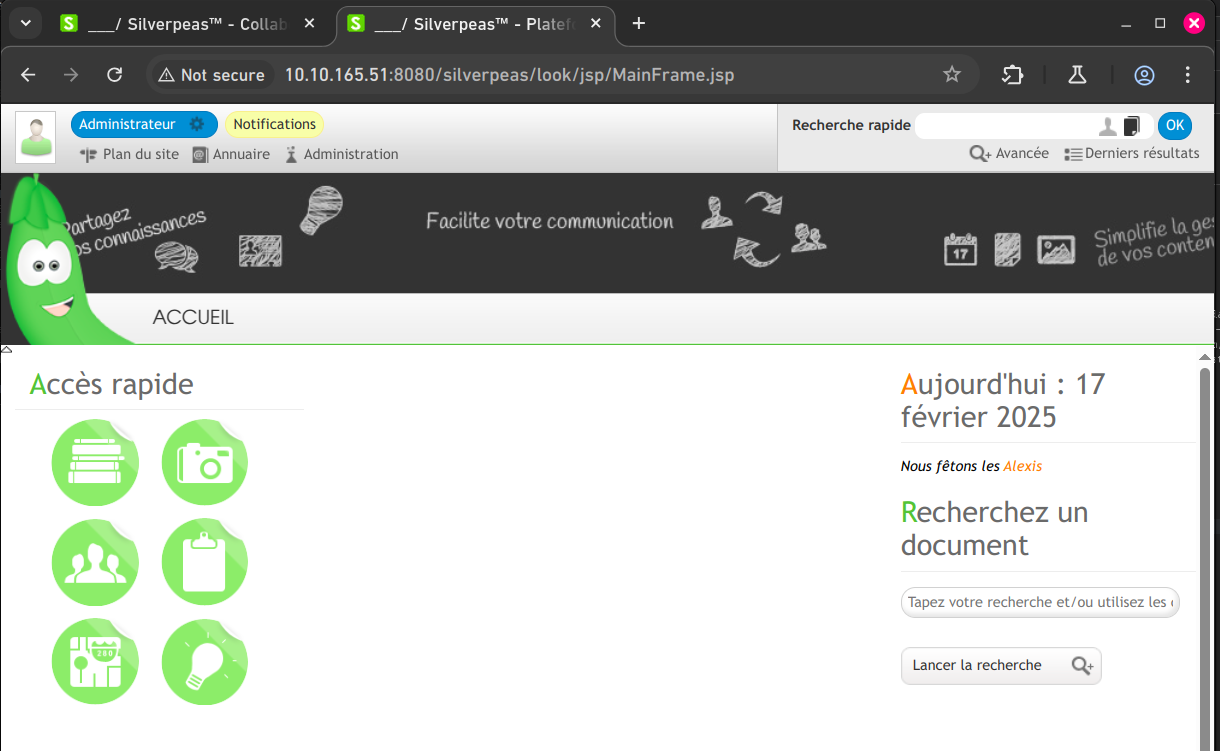Click the Recherchez un document heading
The width and height of the screenshot is (1220, 751).
(995, 528)
